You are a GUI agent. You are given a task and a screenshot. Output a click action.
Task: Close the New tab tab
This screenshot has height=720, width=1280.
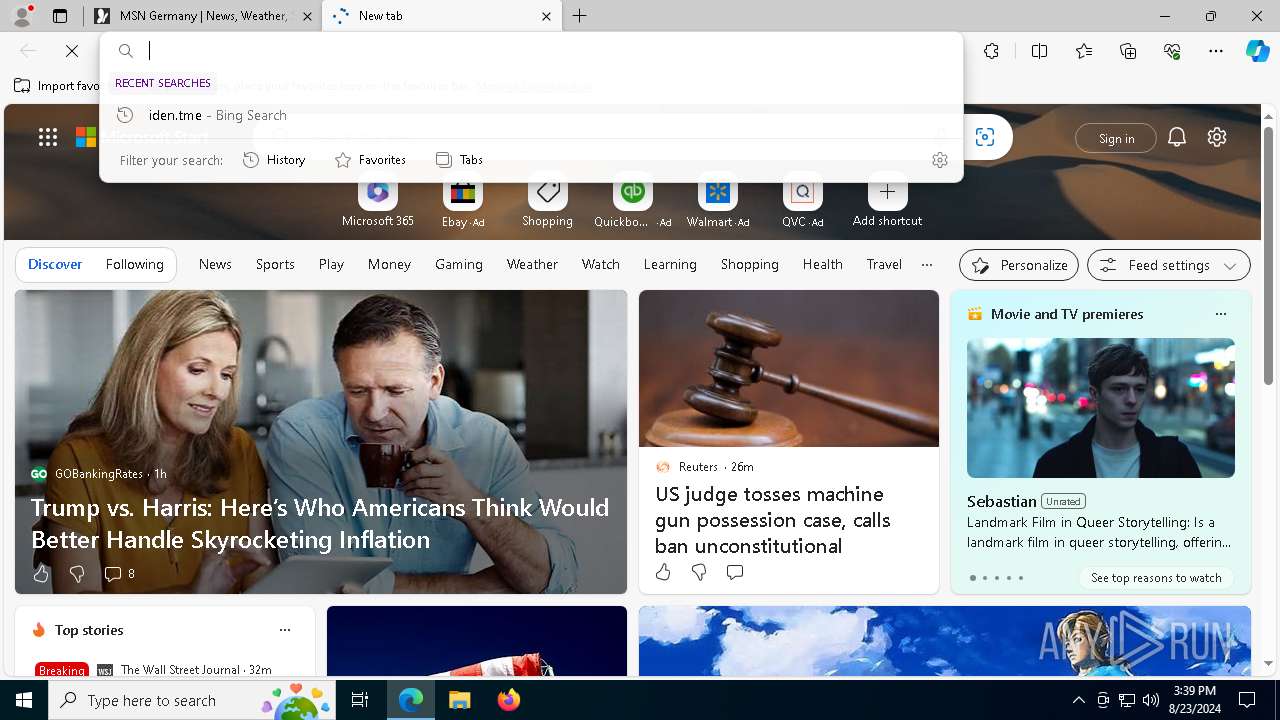tap(546, 16)
